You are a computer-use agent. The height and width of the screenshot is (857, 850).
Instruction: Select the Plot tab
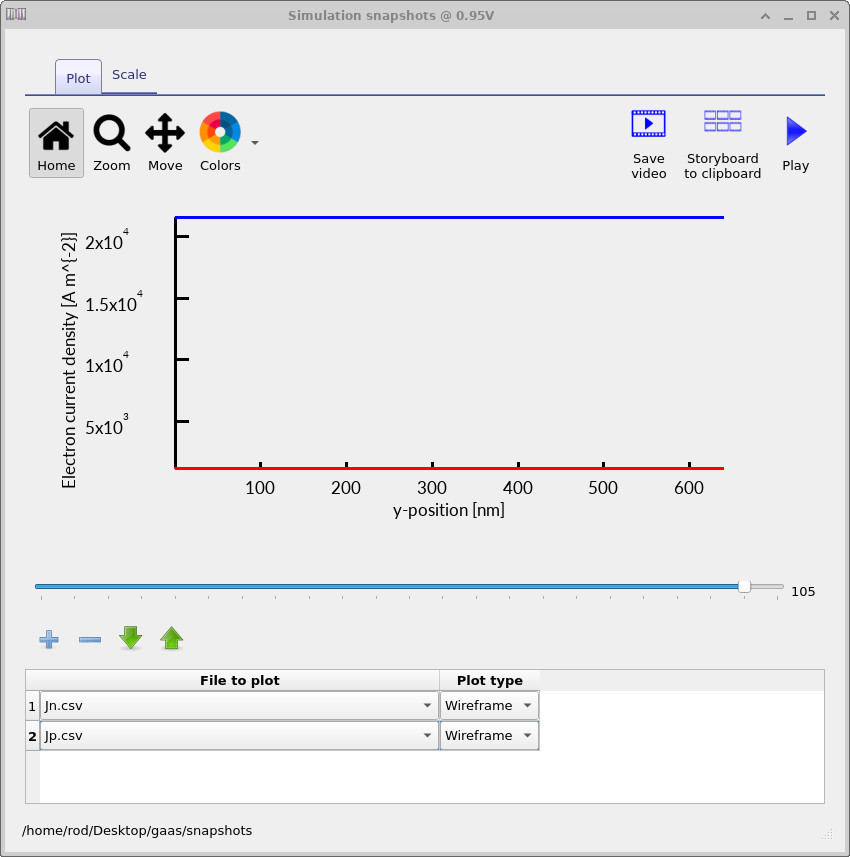78,78
